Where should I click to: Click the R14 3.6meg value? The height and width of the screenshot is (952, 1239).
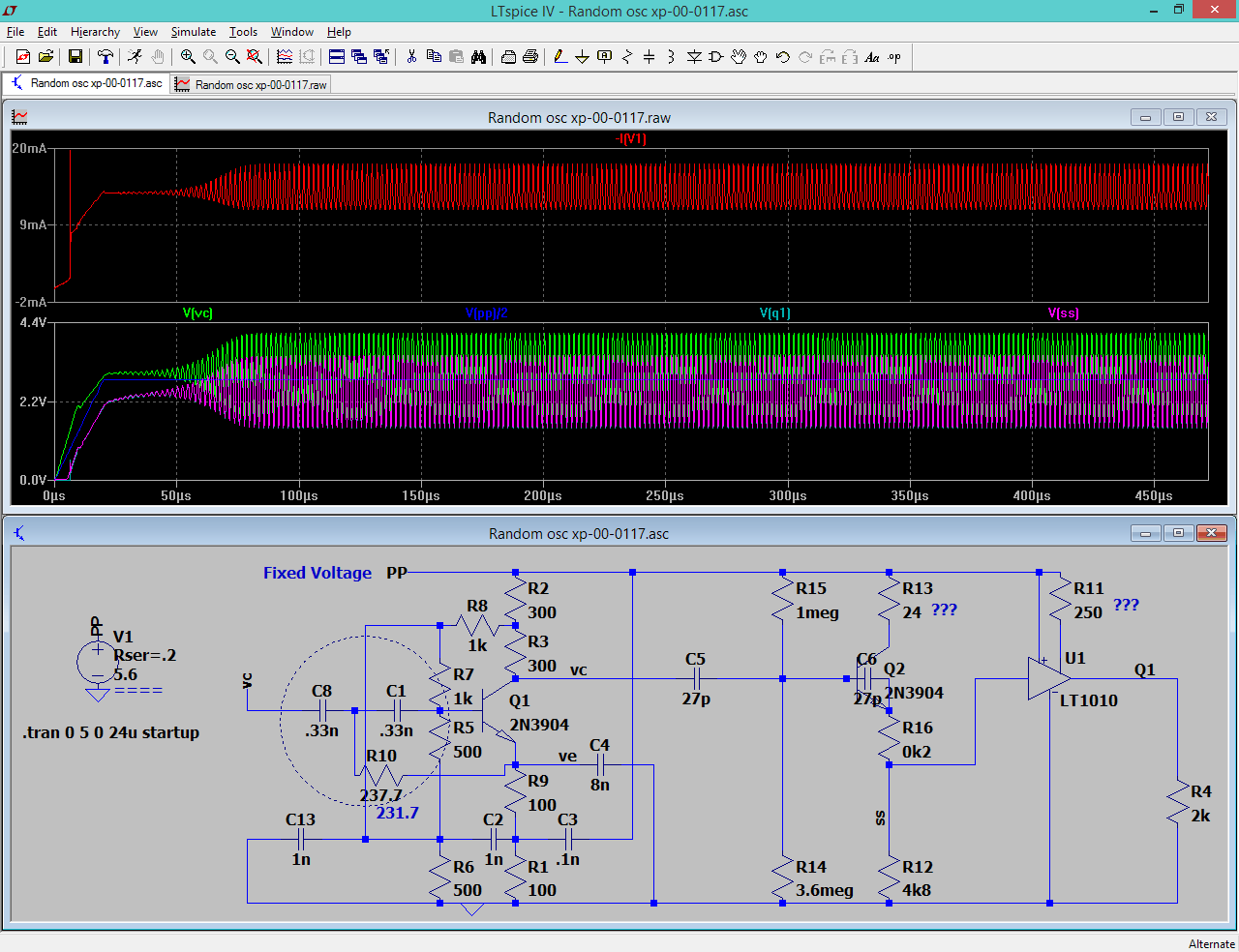(x=825, y=890)
